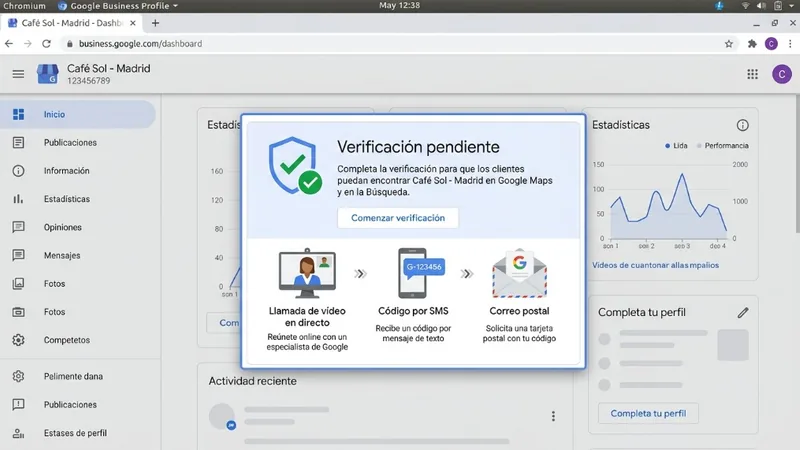Click the Competetos gear icon
Screen dimensions: 800x450
point(18,340)
